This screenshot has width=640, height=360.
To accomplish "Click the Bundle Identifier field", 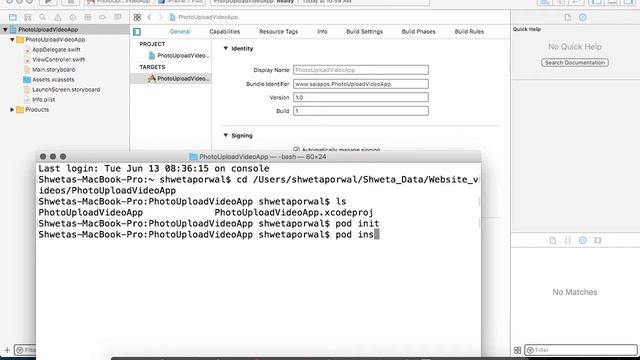I will [x=361, y=84].
